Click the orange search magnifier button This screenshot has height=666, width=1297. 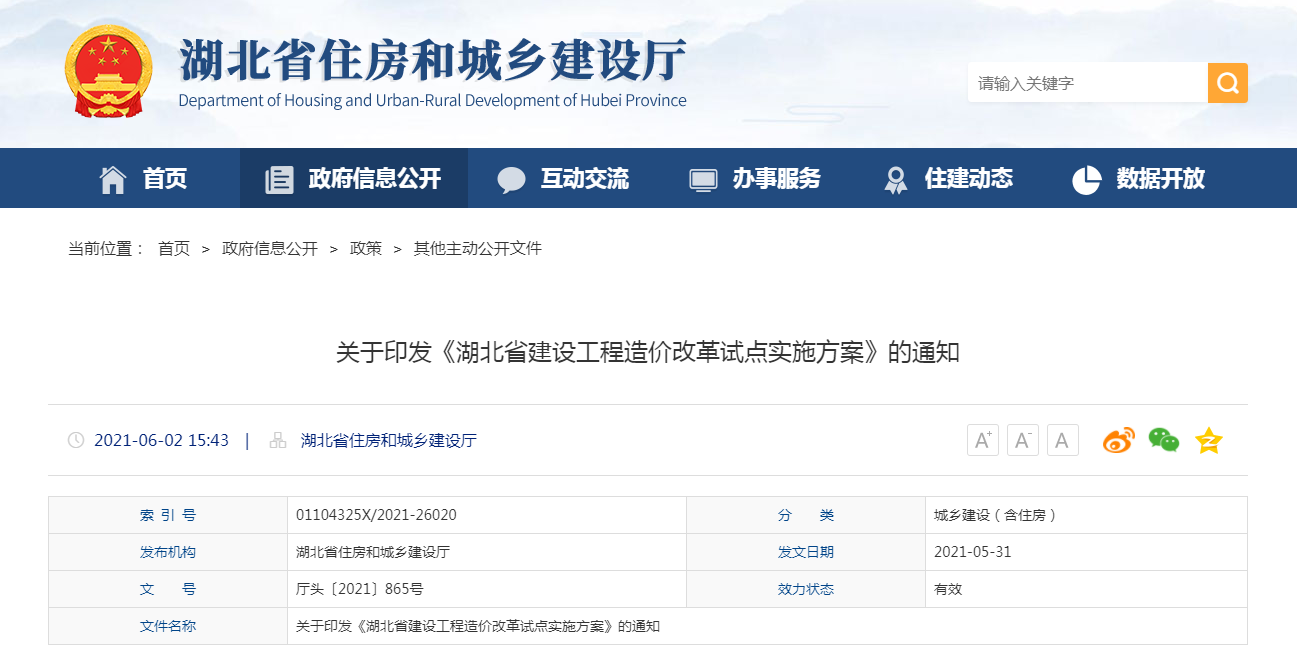point(1227,83)
